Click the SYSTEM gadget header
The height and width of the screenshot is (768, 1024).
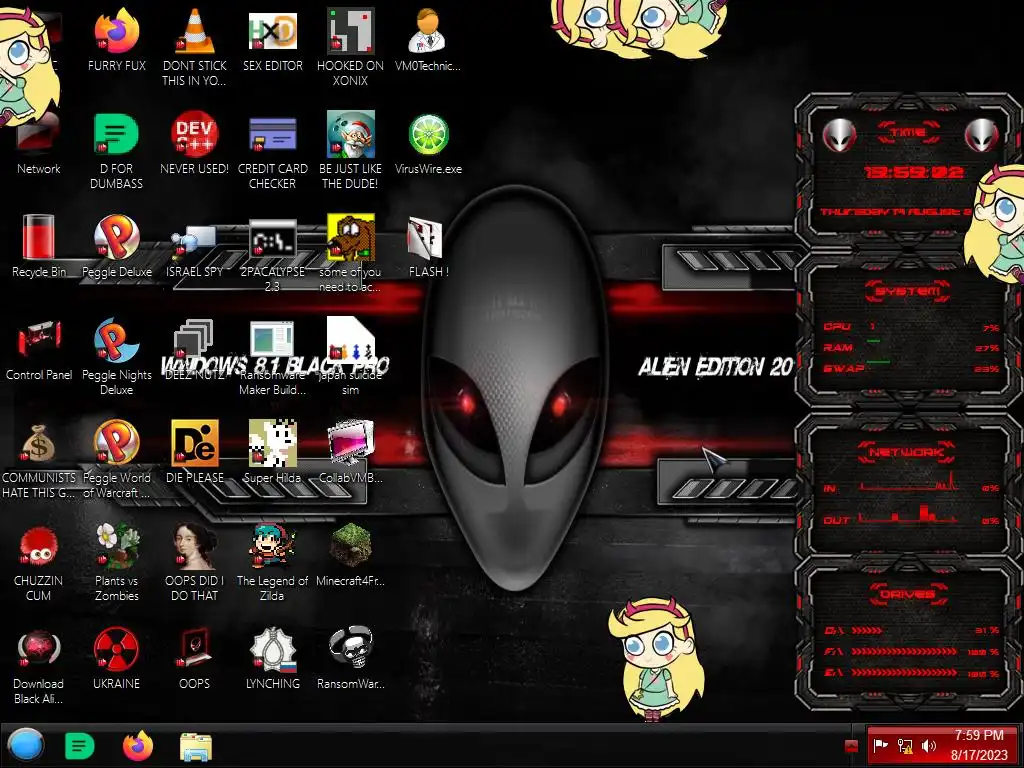[x=907, y=291]
